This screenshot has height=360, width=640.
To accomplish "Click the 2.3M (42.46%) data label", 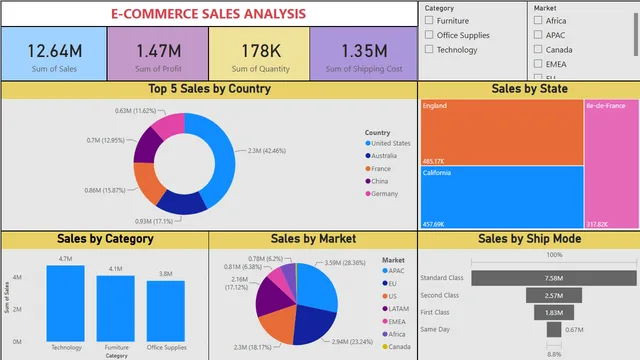I will (267, 151).
